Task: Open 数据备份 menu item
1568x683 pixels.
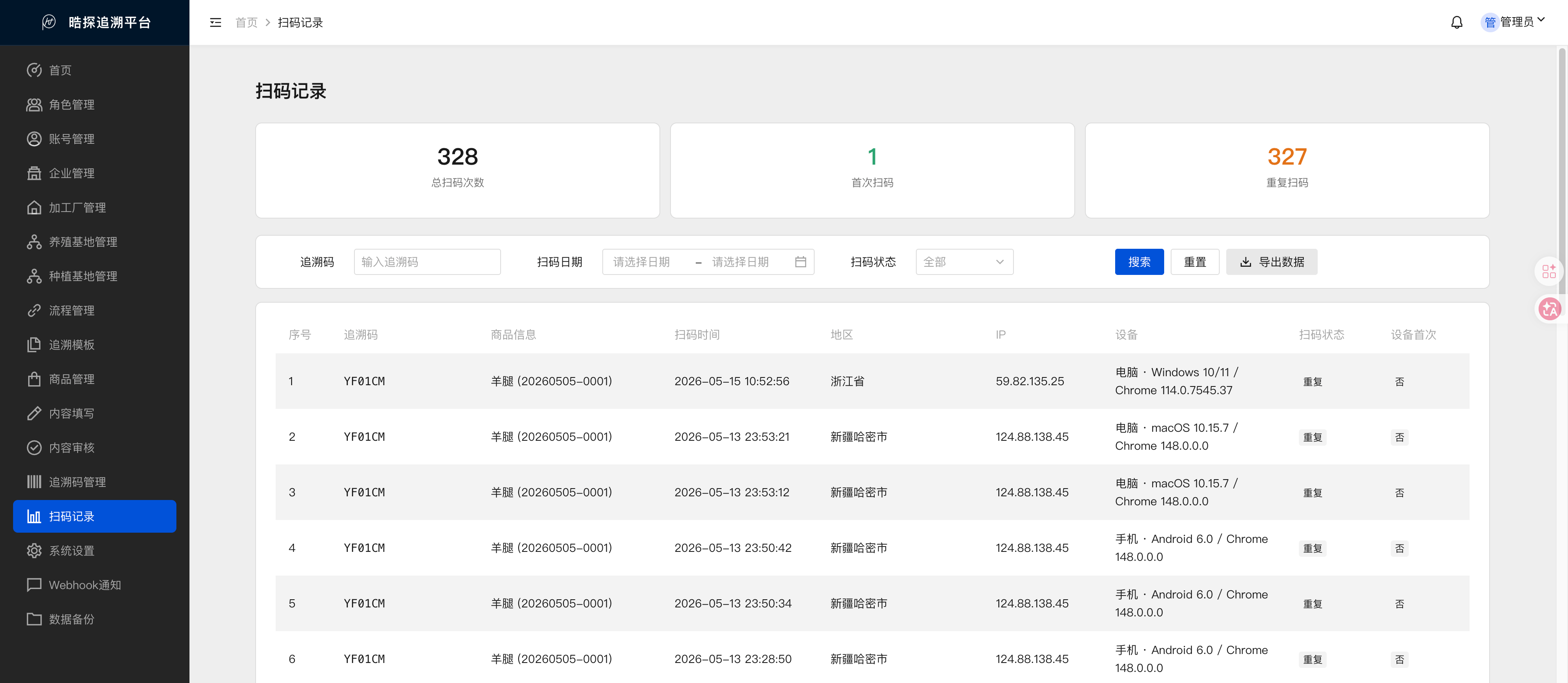Action: pyautogui.click(x=94, y=619)
